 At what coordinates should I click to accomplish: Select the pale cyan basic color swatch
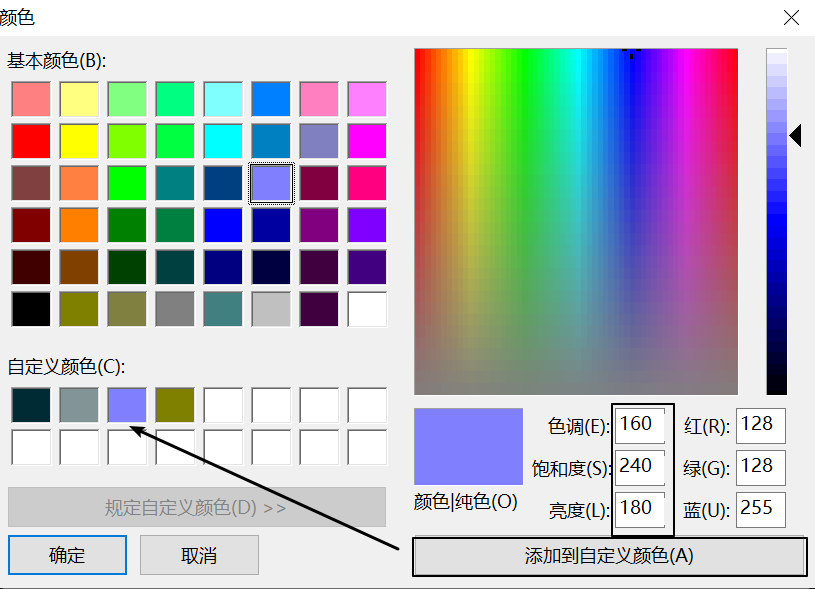point(223,99)
